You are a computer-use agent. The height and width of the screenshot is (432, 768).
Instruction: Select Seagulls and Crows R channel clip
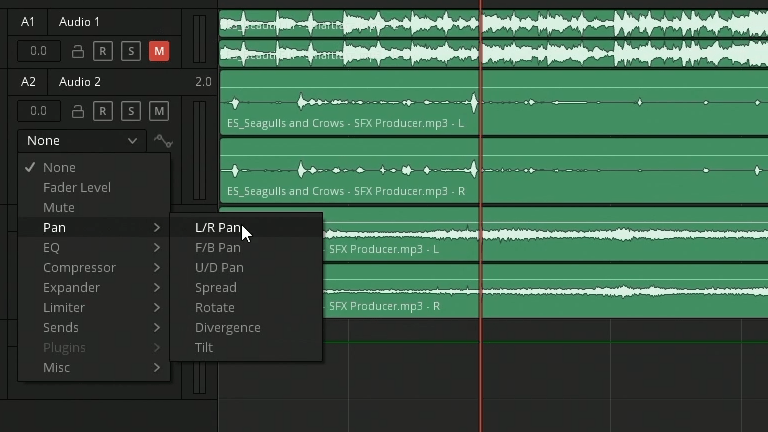click(494, 170)
